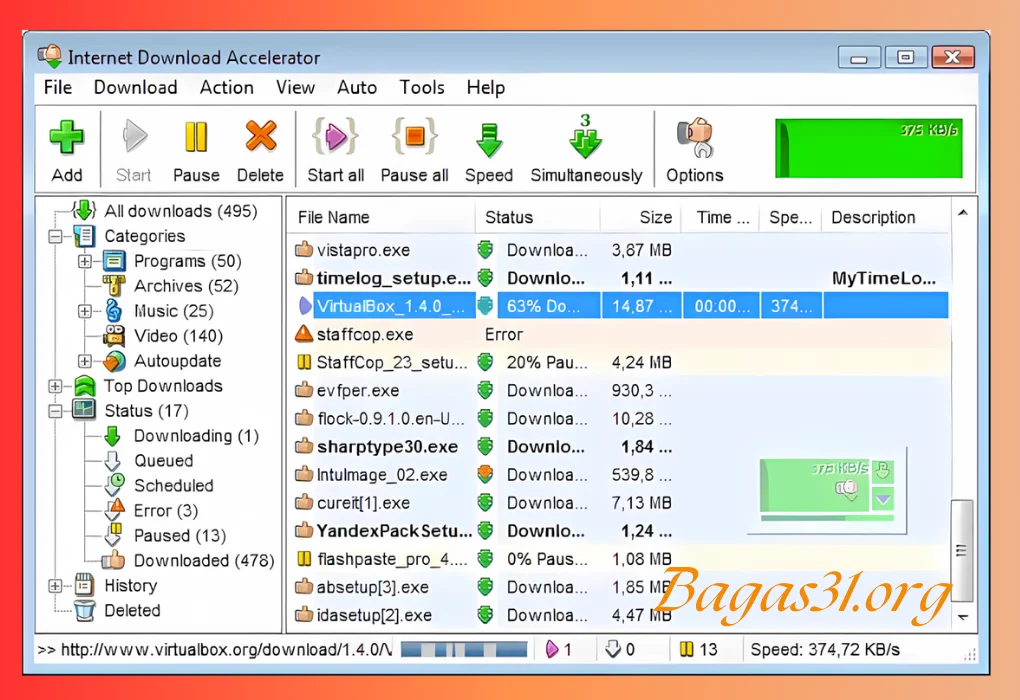
Task: Add a new download
Action: click(x=66, y=147)
